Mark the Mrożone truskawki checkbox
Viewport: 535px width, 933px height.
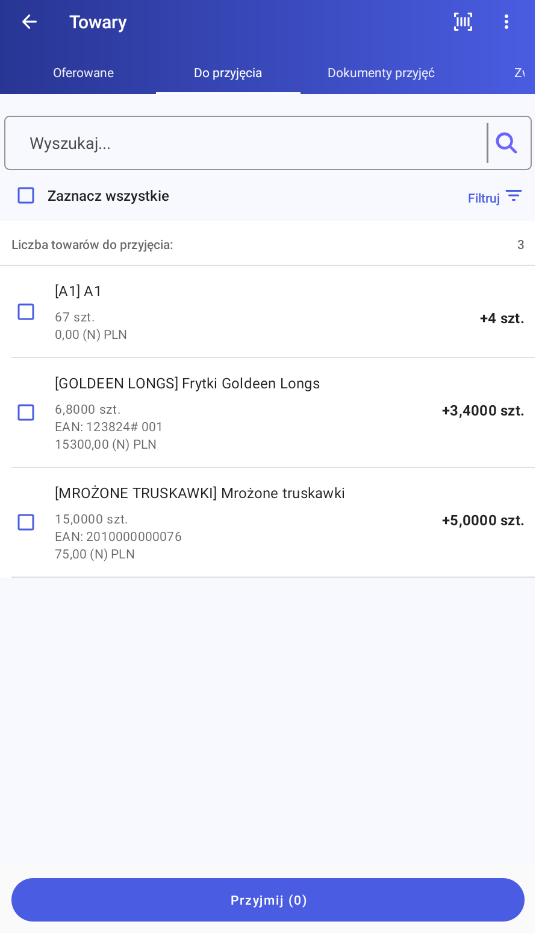coord(26,522)
